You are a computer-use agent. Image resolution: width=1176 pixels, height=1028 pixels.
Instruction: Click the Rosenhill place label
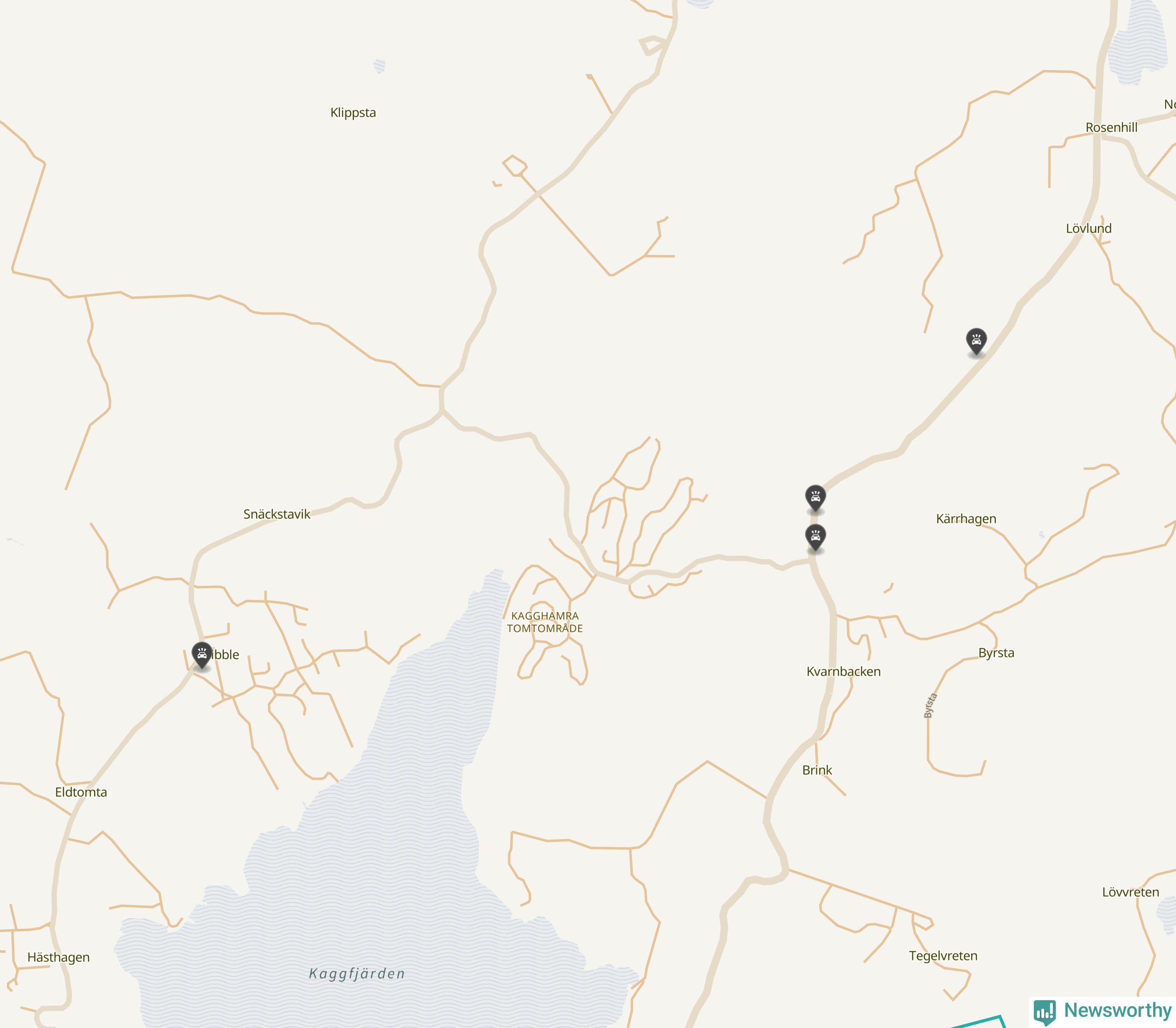click(1111, 127)
